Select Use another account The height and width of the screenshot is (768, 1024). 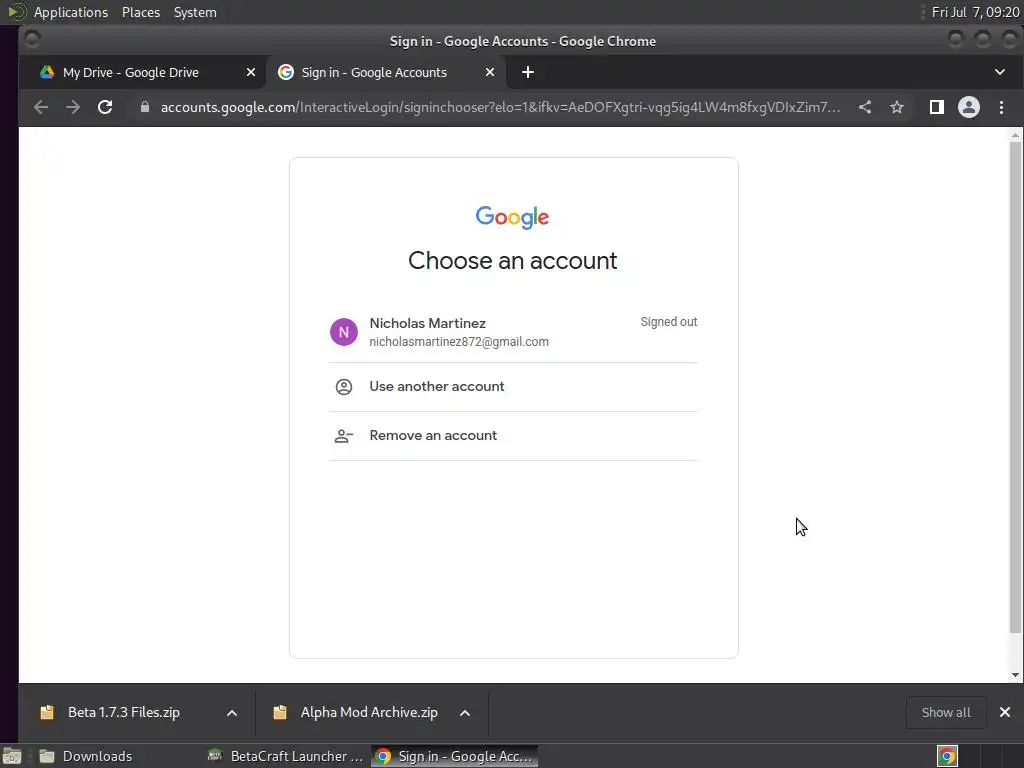(x=513, y=387)
